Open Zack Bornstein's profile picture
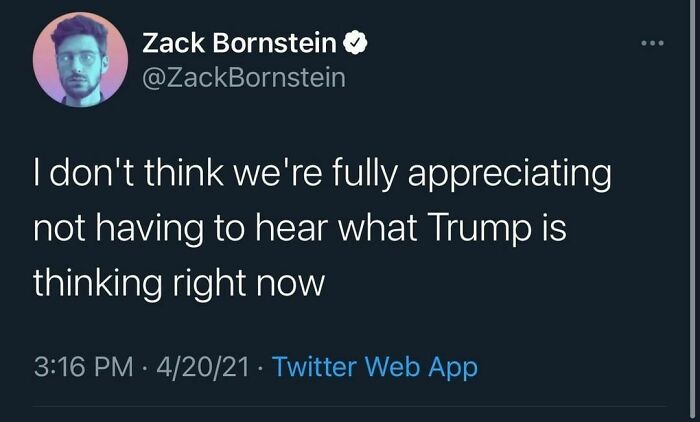700x422 pixels. click(80, 60)
